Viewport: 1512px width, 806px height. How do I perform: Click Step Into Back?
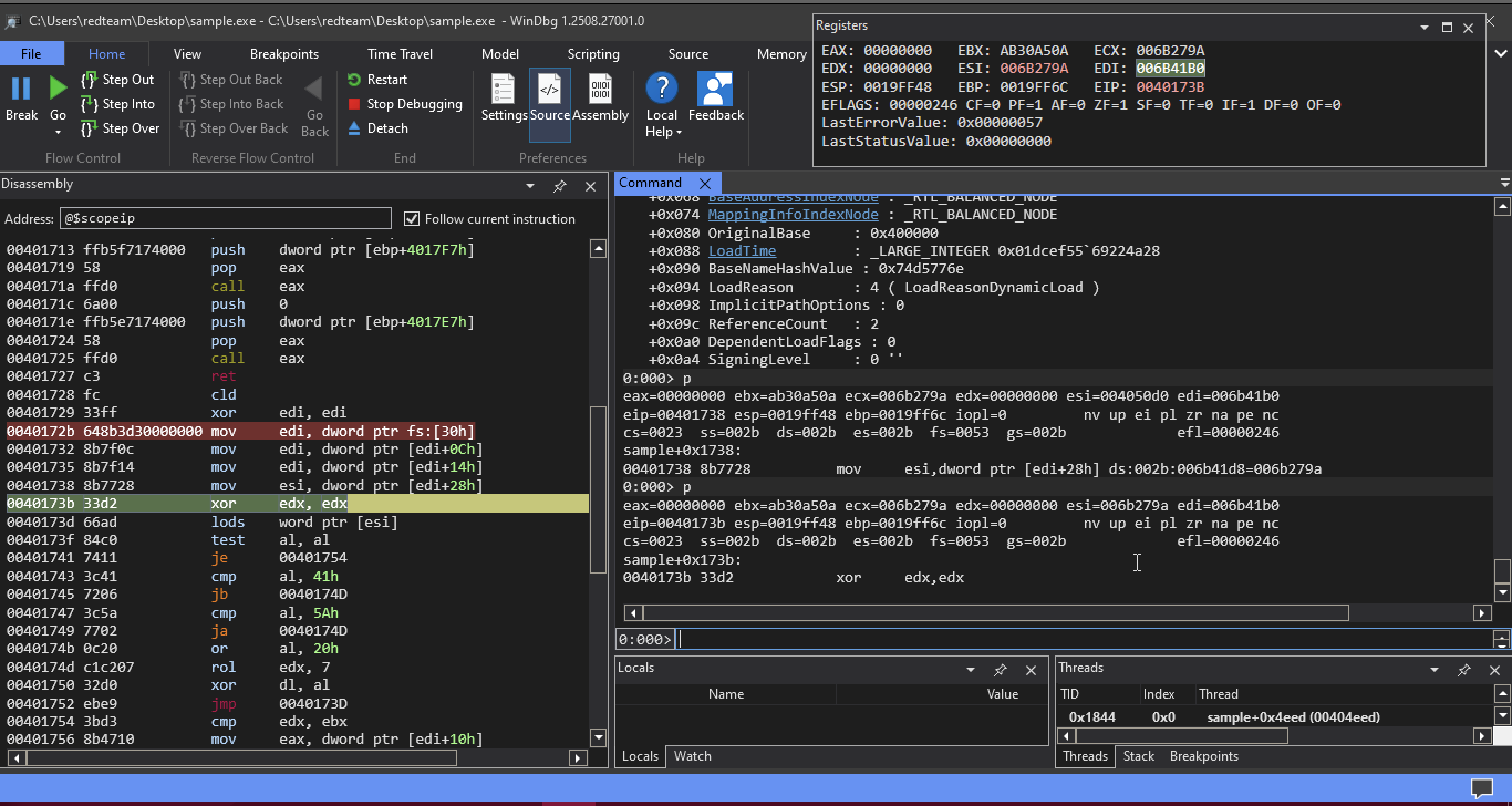click(231, 104)
